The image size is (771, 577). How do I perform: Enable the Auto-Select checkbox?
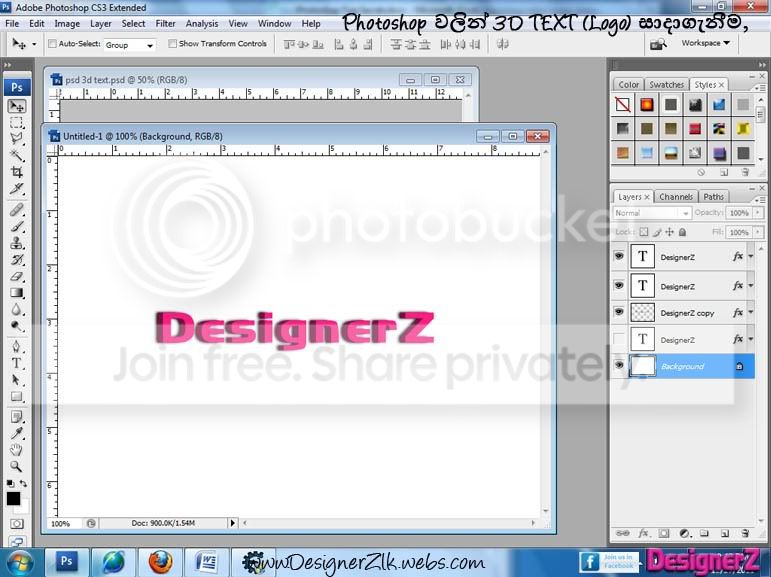pyautogui.click(x=52, y=44)
